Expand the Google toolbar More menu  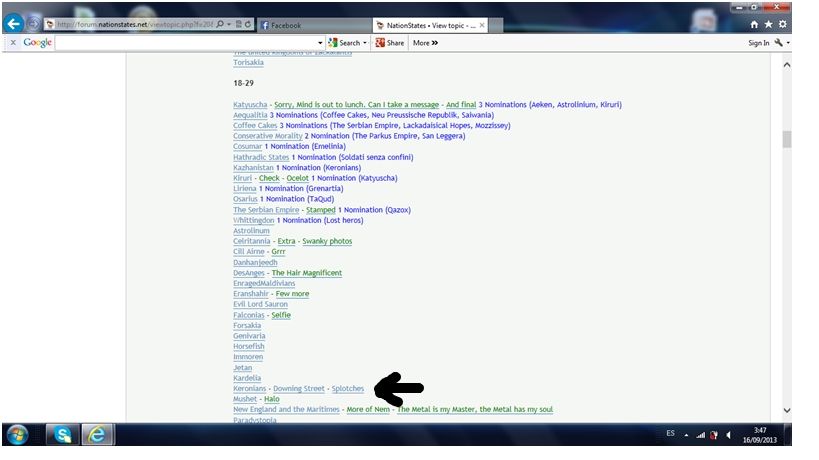coord(425,43)
